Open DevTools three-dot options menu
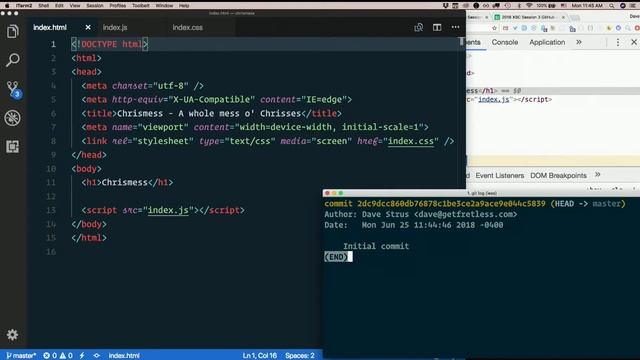This screenshot has height=360, width=640. (x=618, y=42)
